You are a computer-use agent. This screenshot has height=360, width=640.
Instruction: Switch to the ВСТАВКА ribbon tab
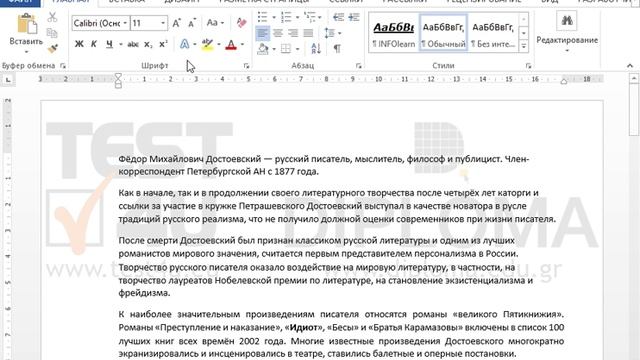point(127,2)
